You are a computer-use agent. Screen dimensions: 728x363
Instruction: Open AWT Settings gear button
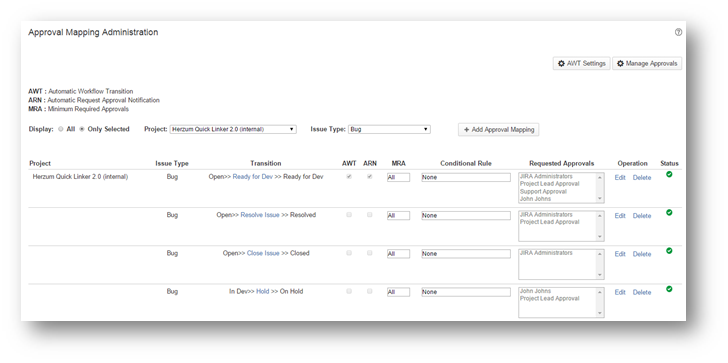[x=581, y=64]
